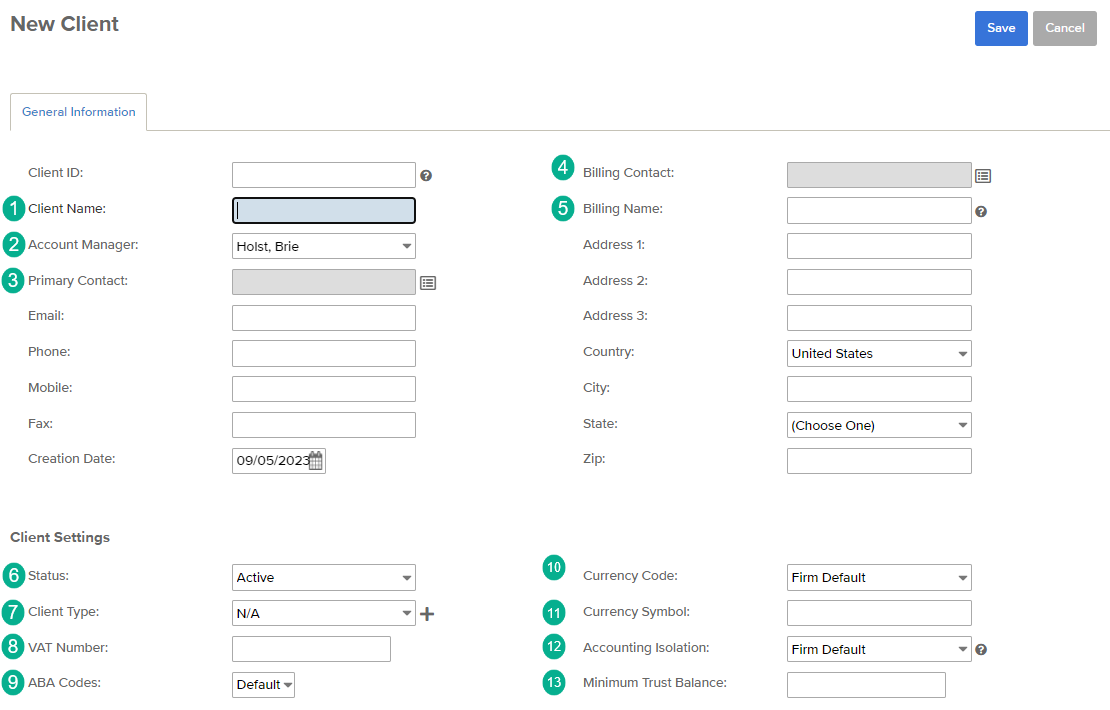The image size is (1110, 710).
Task: Open the State dropdown
Action: pyautogui.click(x=879, y=425)
